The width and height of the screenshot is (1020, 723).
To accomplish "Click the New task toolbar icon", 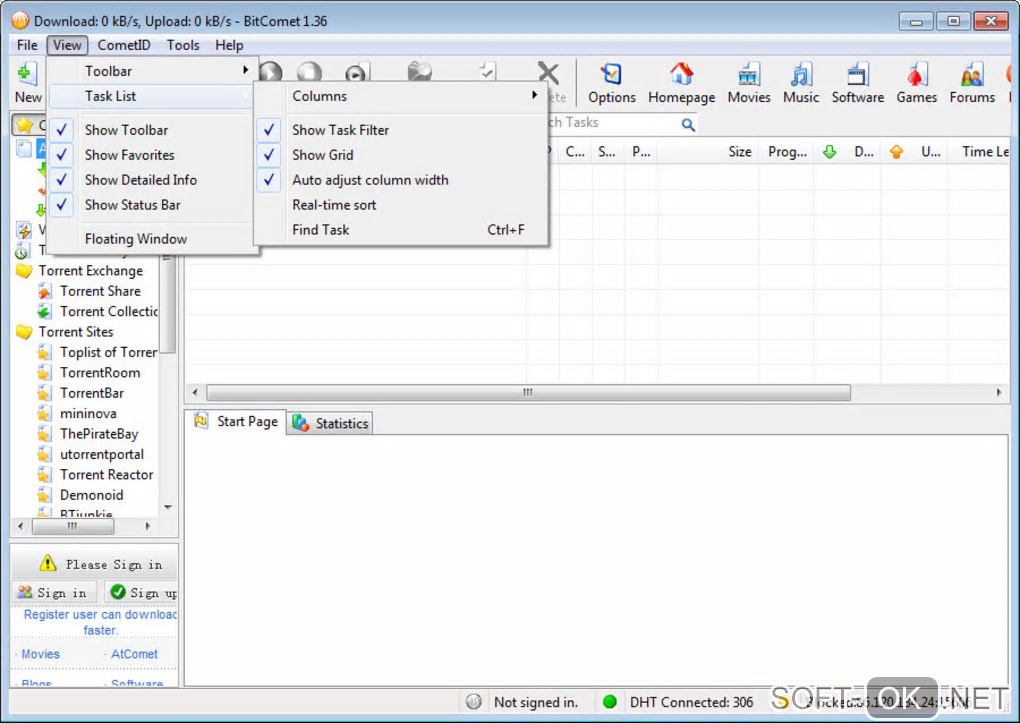I will point(27,74).
